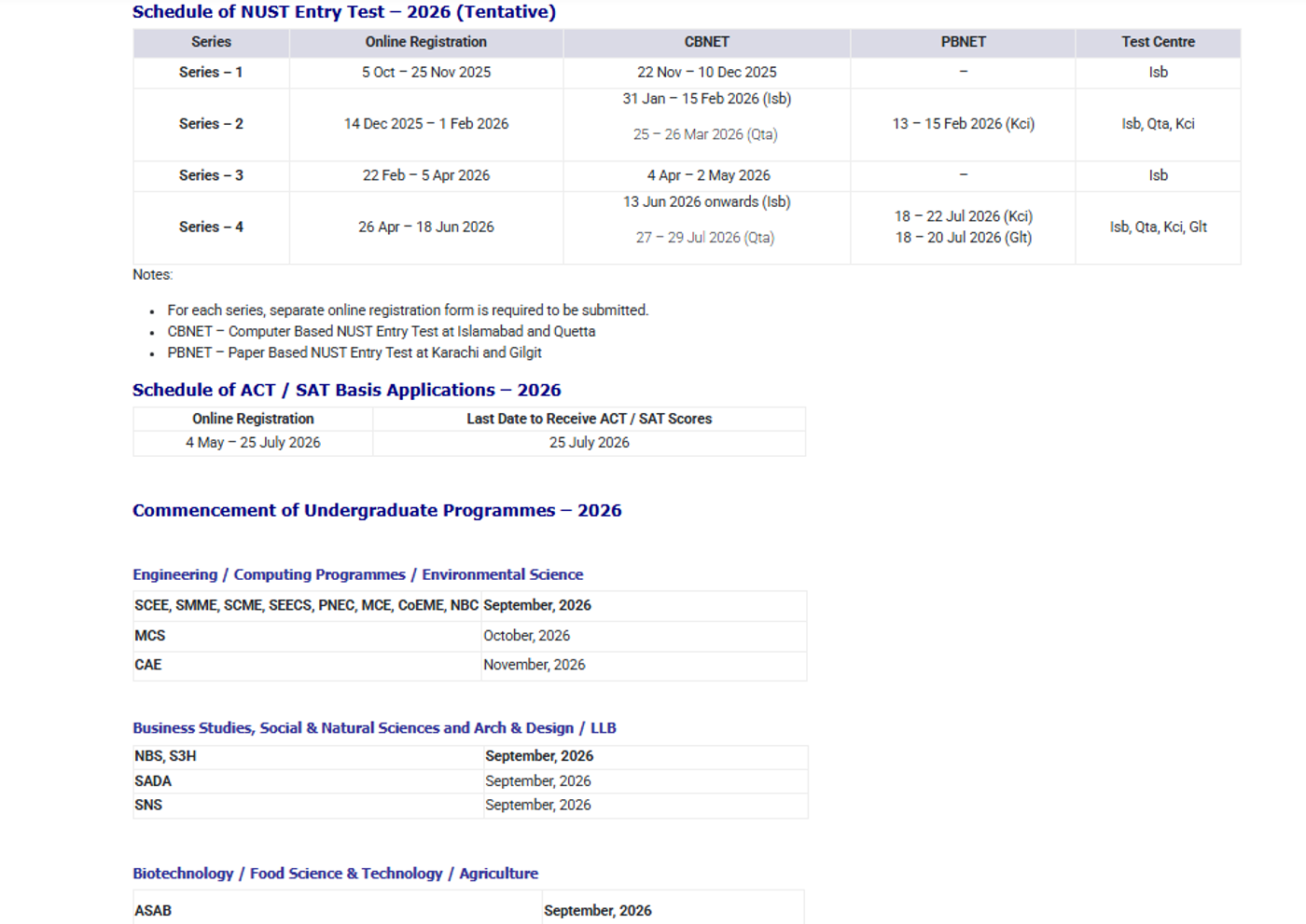
Task: Click the 'Isb, Qta, Kci' test centre cell
Action: (1159, 124)
